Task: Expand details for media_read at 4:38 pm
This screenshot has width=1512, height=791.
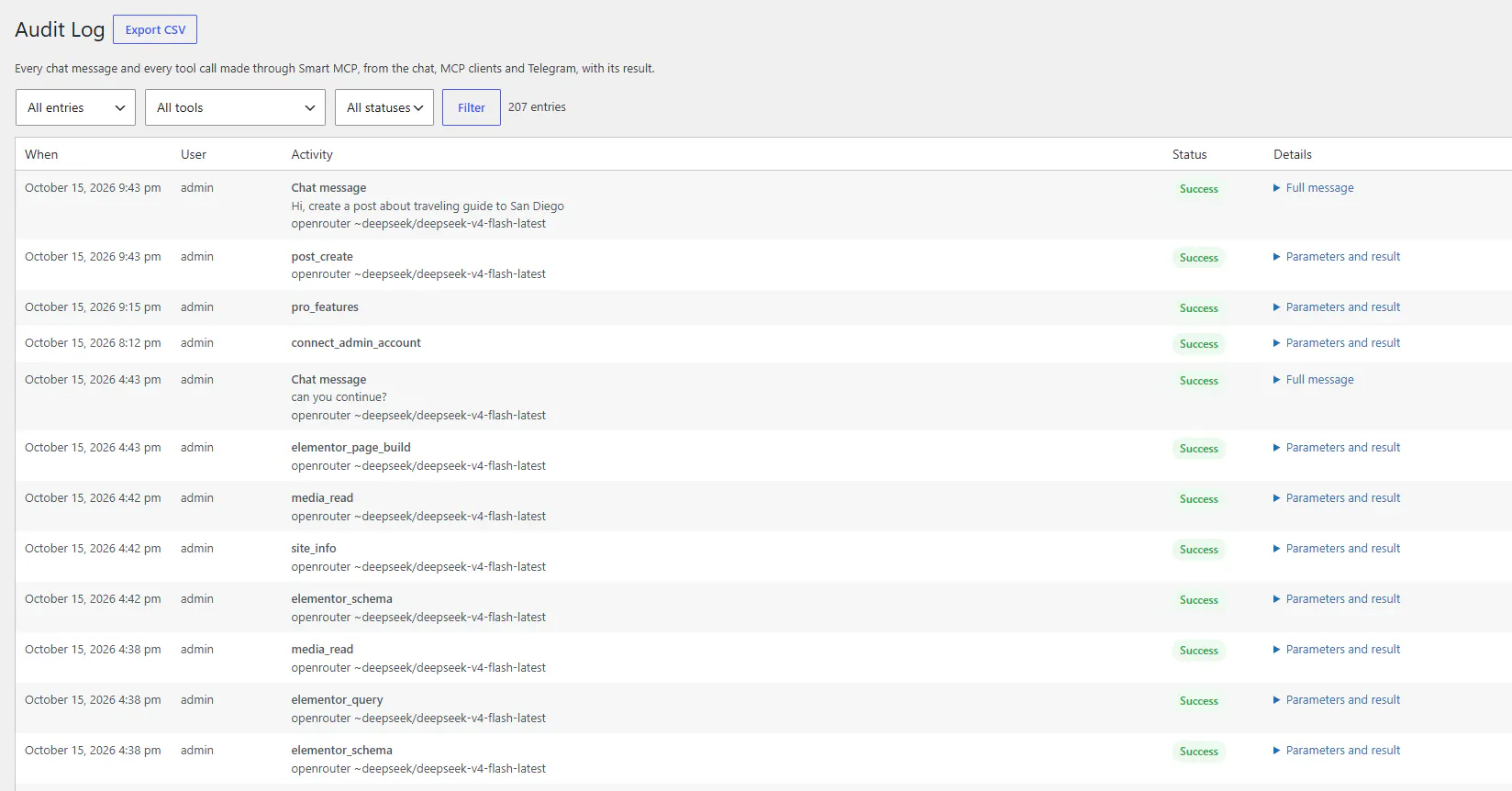Action: pyautogui.click(x=1337, y=650)
